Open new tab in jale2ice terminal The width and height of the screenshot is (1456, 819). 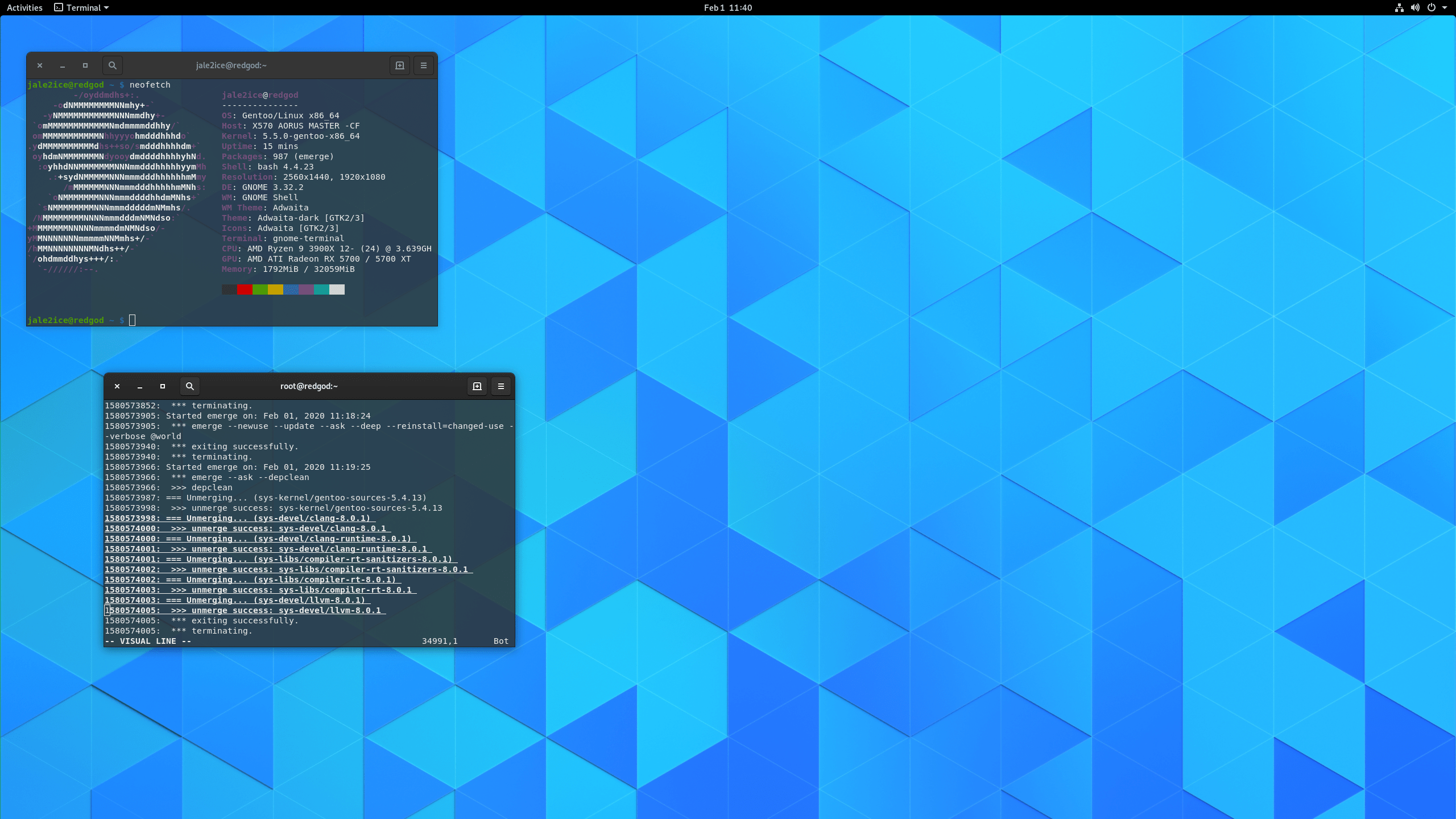(x=400, y=65)
